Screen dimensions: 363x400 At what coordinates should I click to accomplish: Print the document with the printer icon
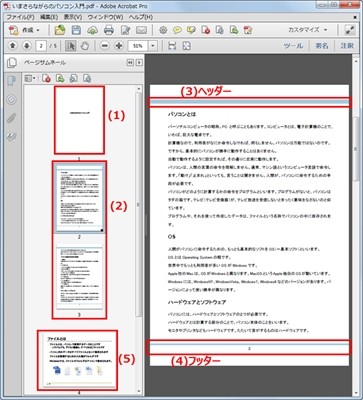pyautogui.click(x=109, y=30)
